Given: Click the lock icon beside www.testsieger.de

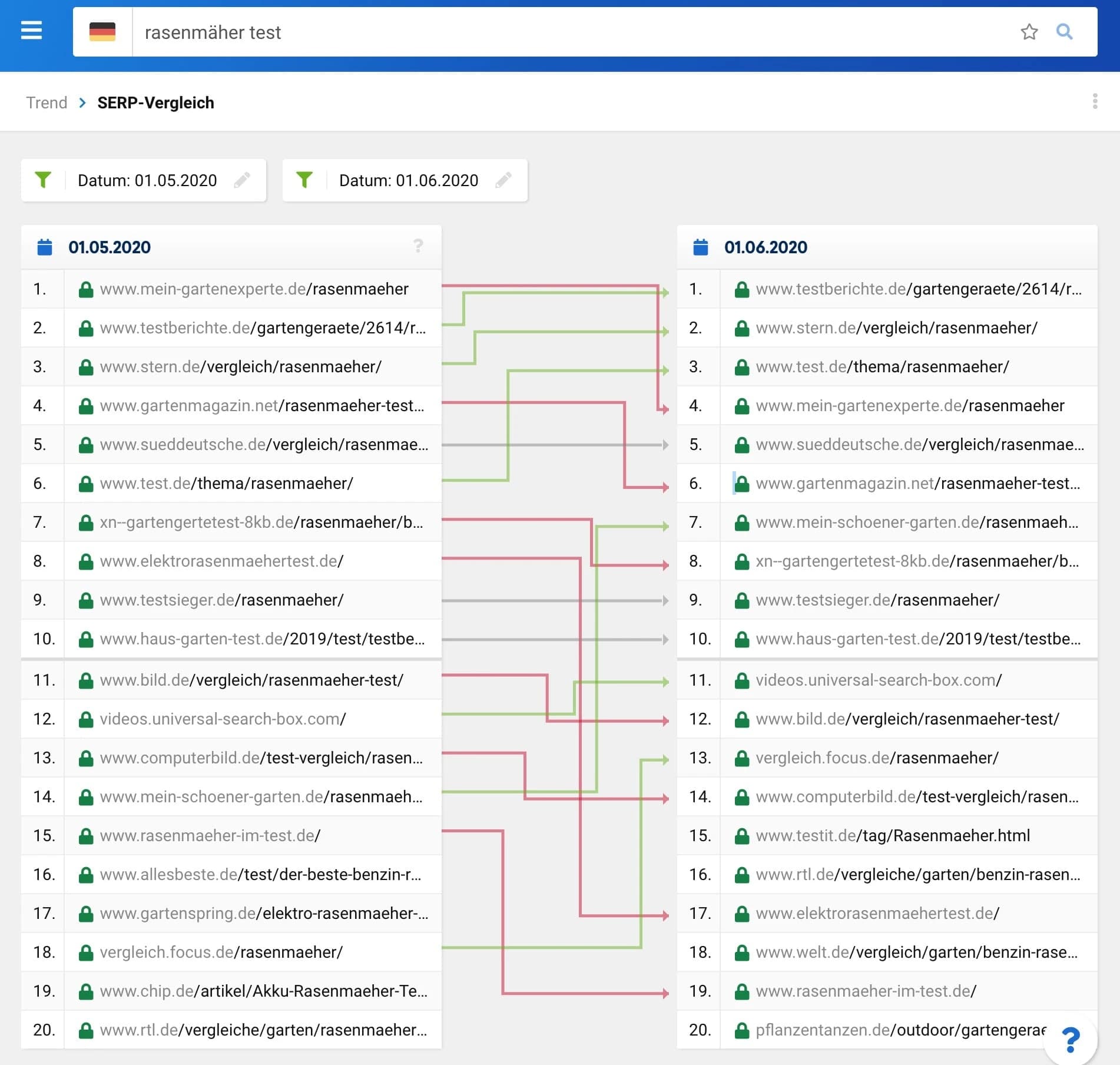Looking at the screenshot, I should 86,600.
